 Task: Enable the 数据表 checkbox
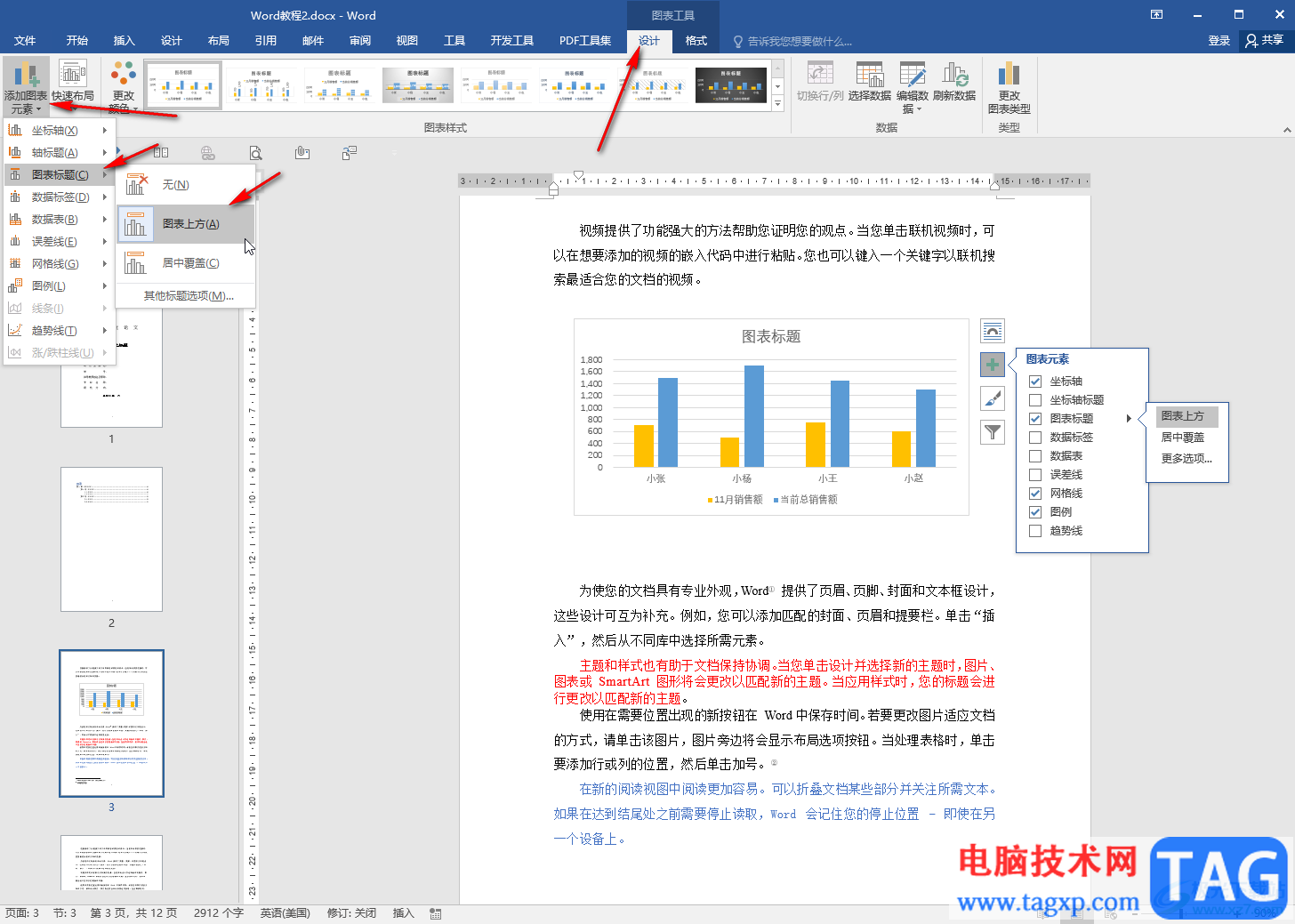click(x=1035, y=456)
